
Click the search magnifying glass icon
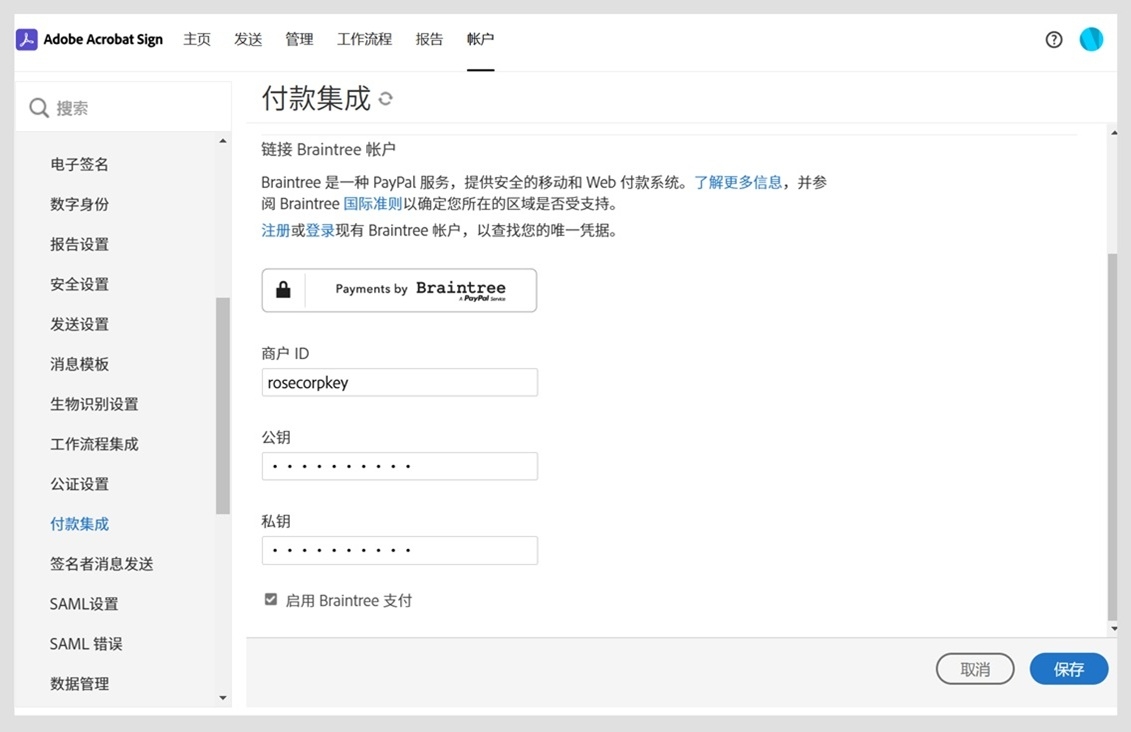(x=40, y=106)
